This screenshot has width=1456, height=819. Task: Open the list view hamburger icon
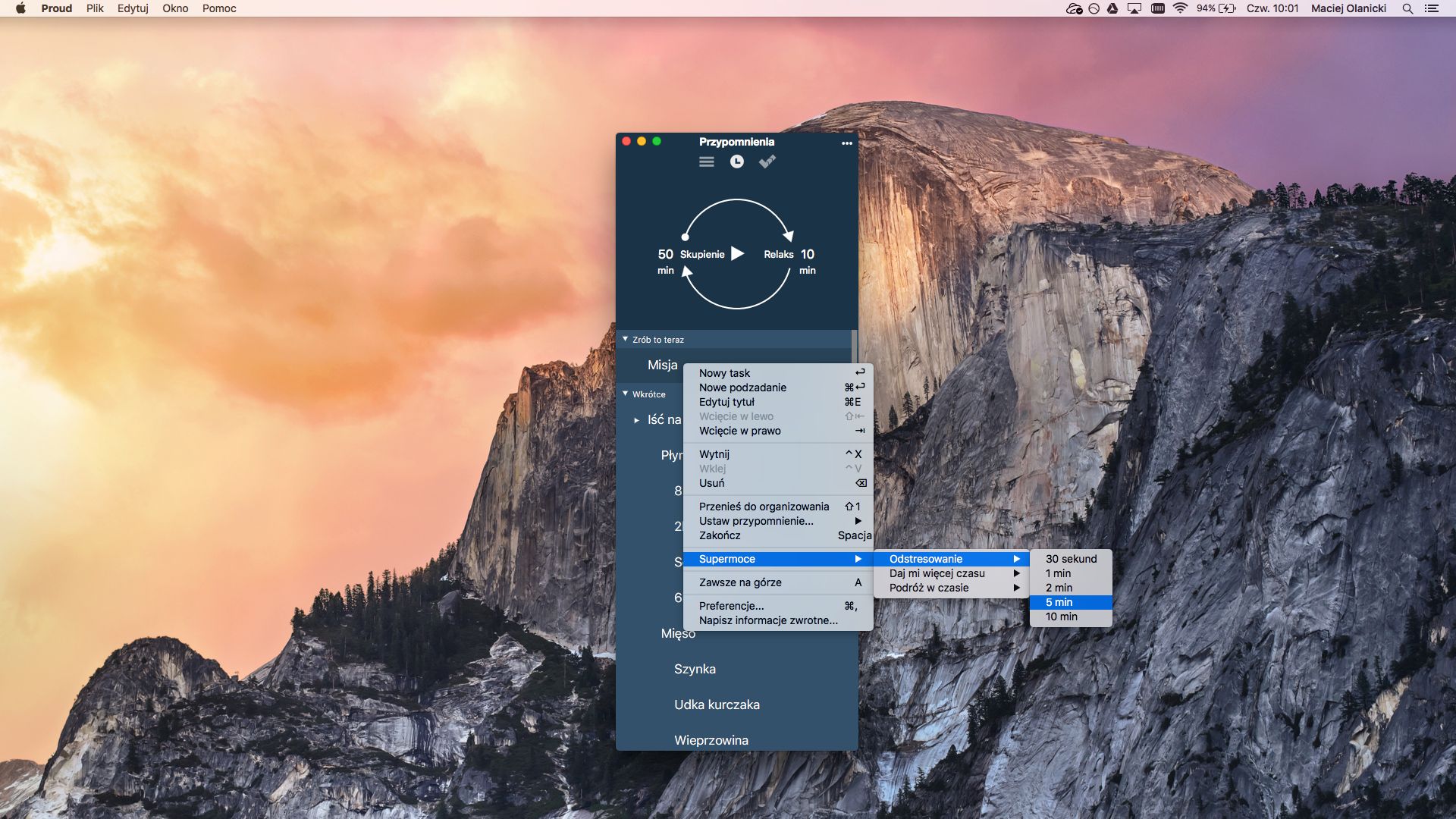pyautogui.click(x=706, y=162)
